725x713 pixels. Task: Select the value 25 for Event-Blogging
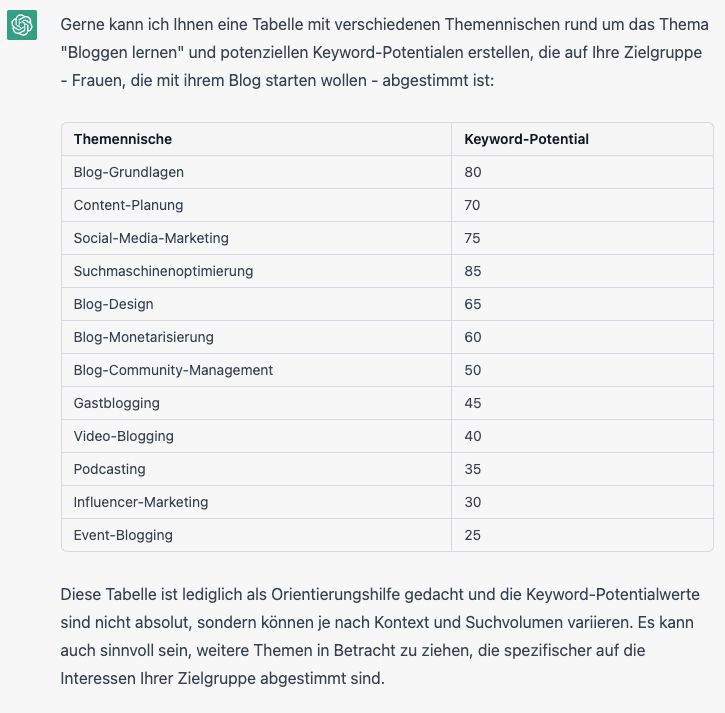(x=473, y=535)
